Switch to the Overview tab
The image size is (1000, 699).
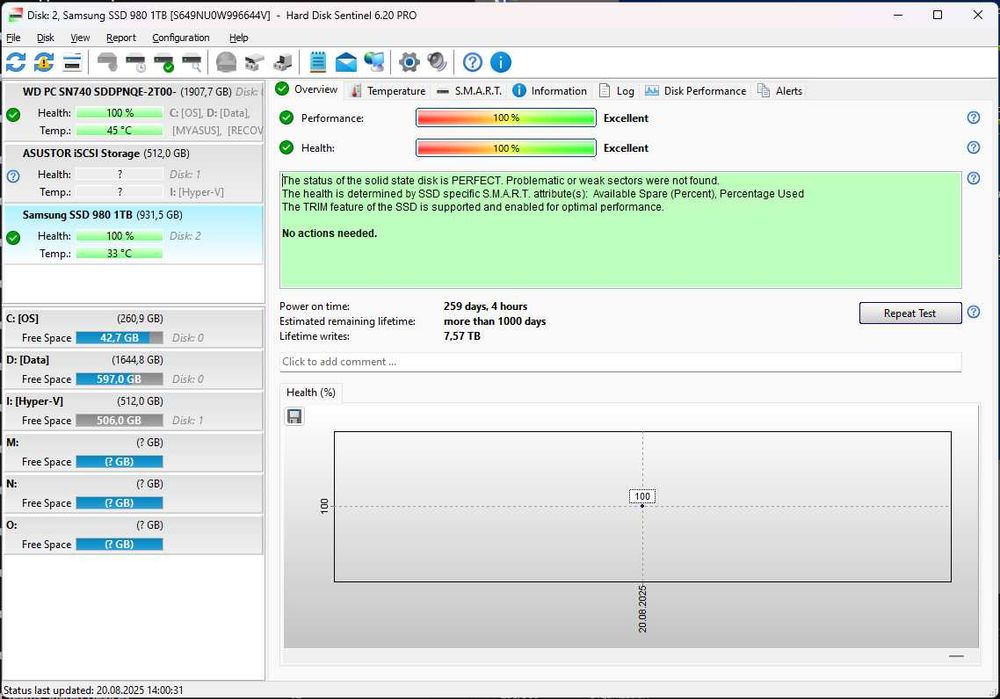[x=307, y=89]
